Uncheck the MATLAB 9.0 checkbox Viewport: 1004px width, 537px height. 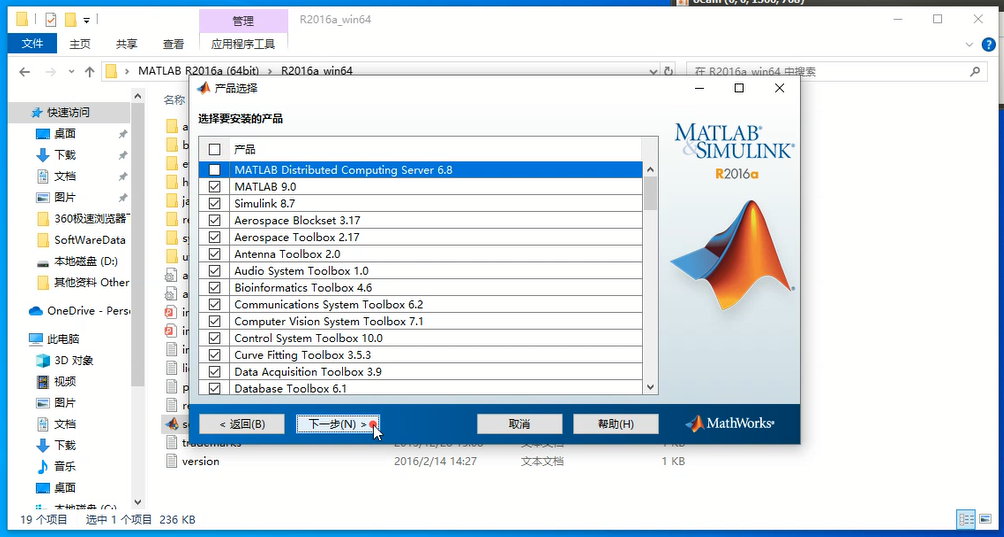coord(215,187)
